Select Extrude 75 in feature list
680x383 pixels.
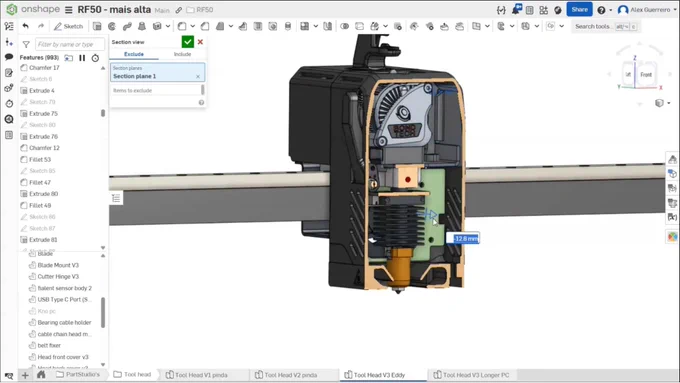(x=43, y=114)
